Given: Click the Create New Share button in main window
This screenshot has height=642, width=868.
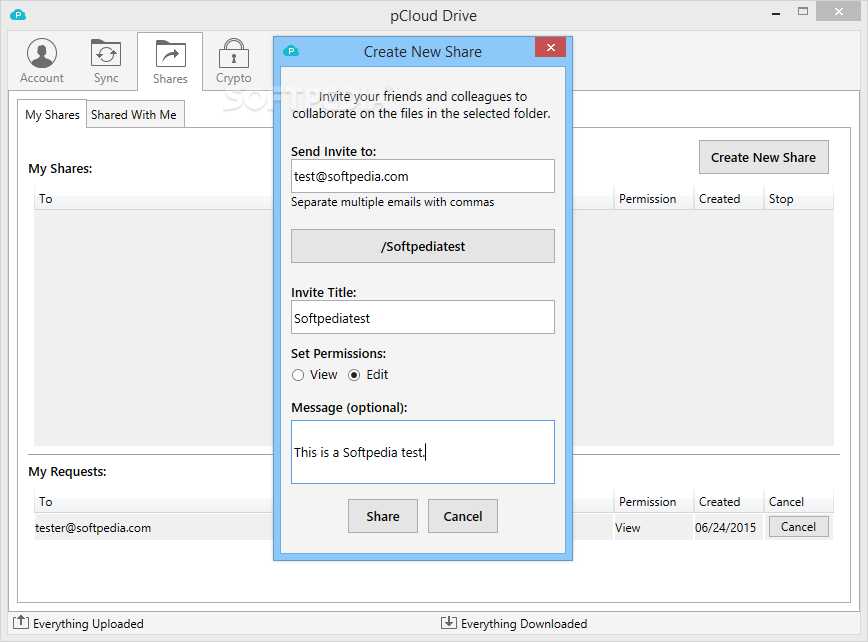Looking at the screenshot, I should pos(763,157).
